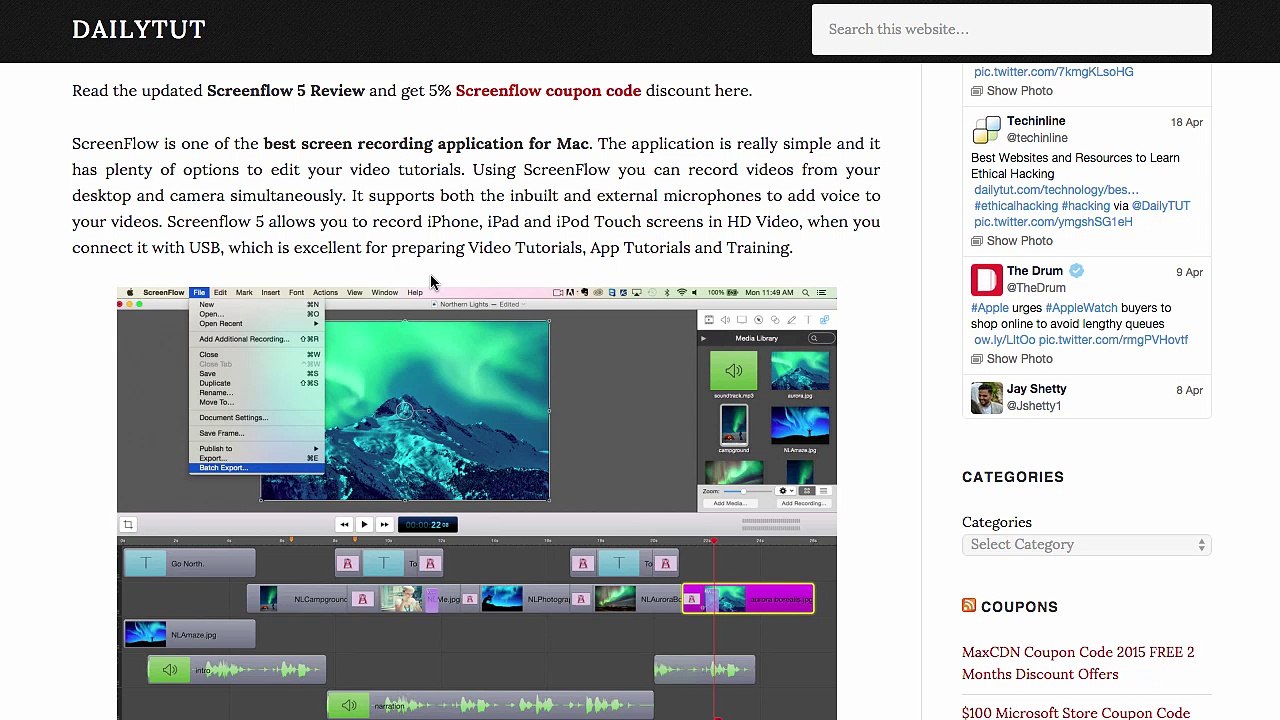Open the Screenflow coupon code link

[x=548, y=90]
